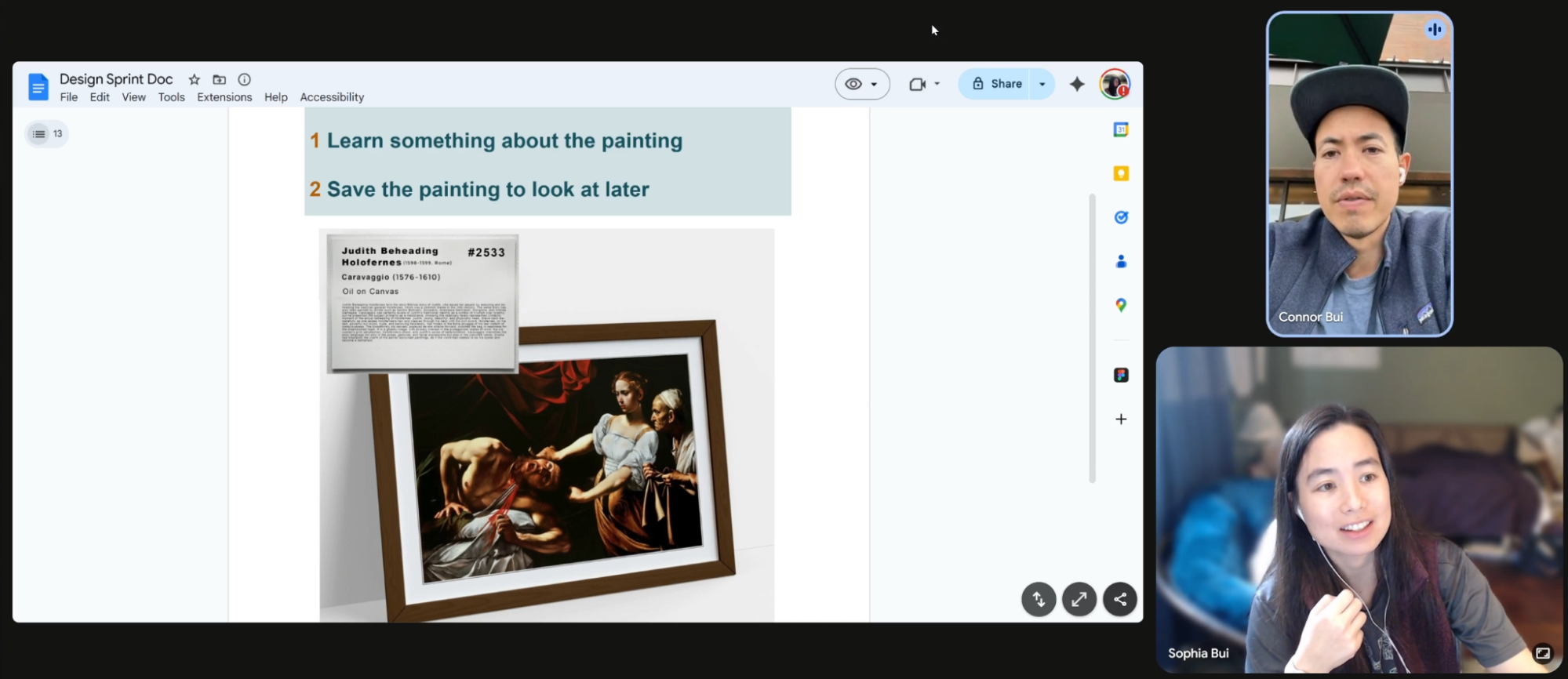Expand the Share options dropdown arrow
Image resolution: width=1568 pixels, height=679 pixels.
1042,84
